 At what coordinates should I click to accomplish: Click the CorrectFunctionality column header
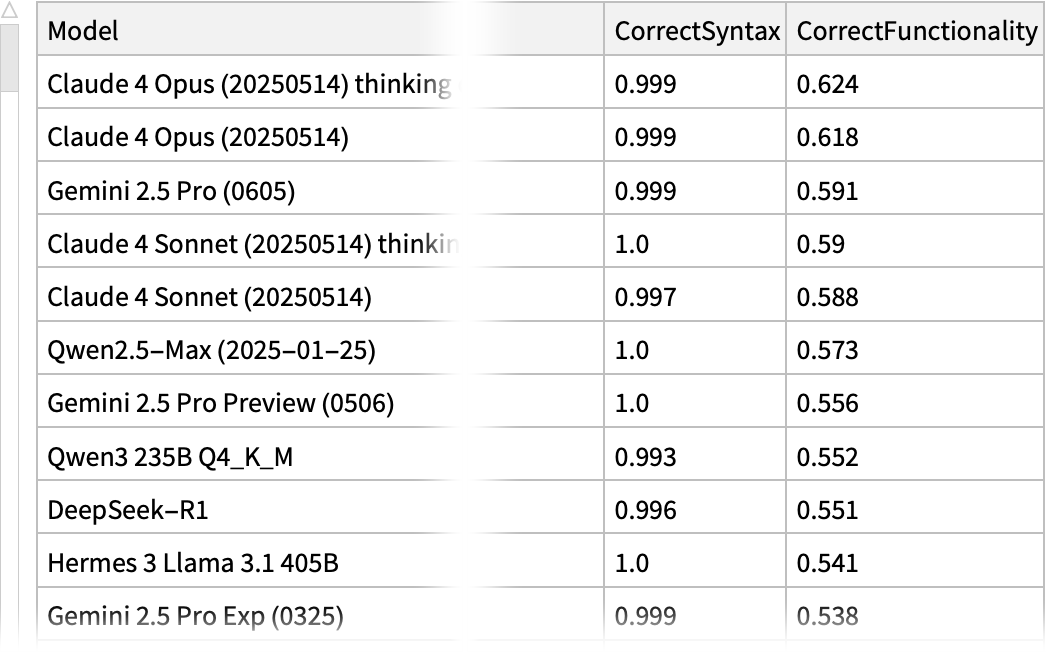click(916, 31)
